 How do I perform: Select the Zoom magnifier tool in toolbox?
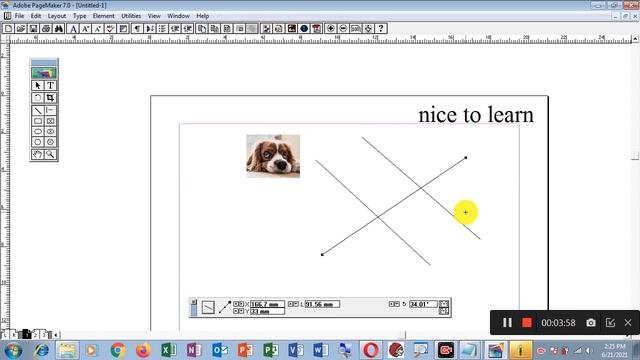click(x=50, y=154)
